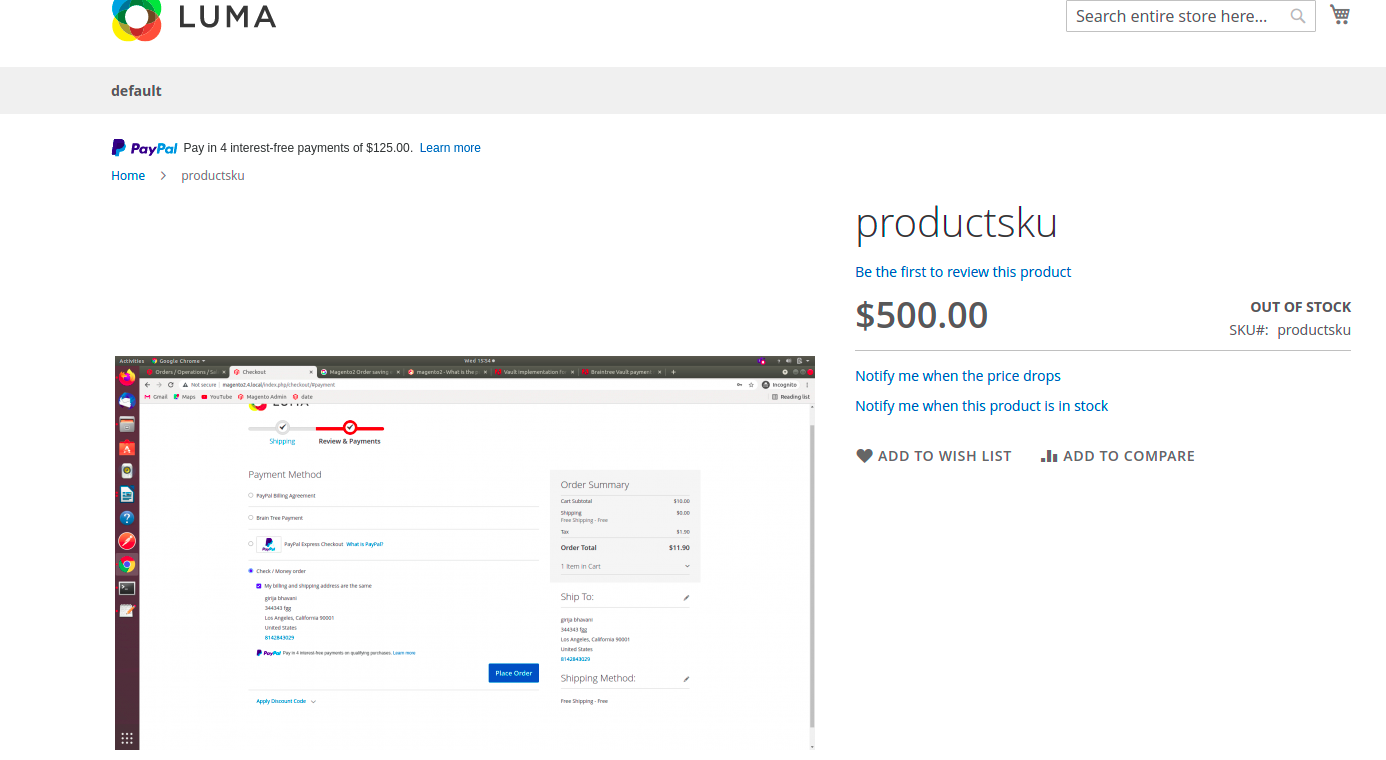Open the mini cart
The width and height of the screenshot is (1386, 760).
coord(1340,14)
